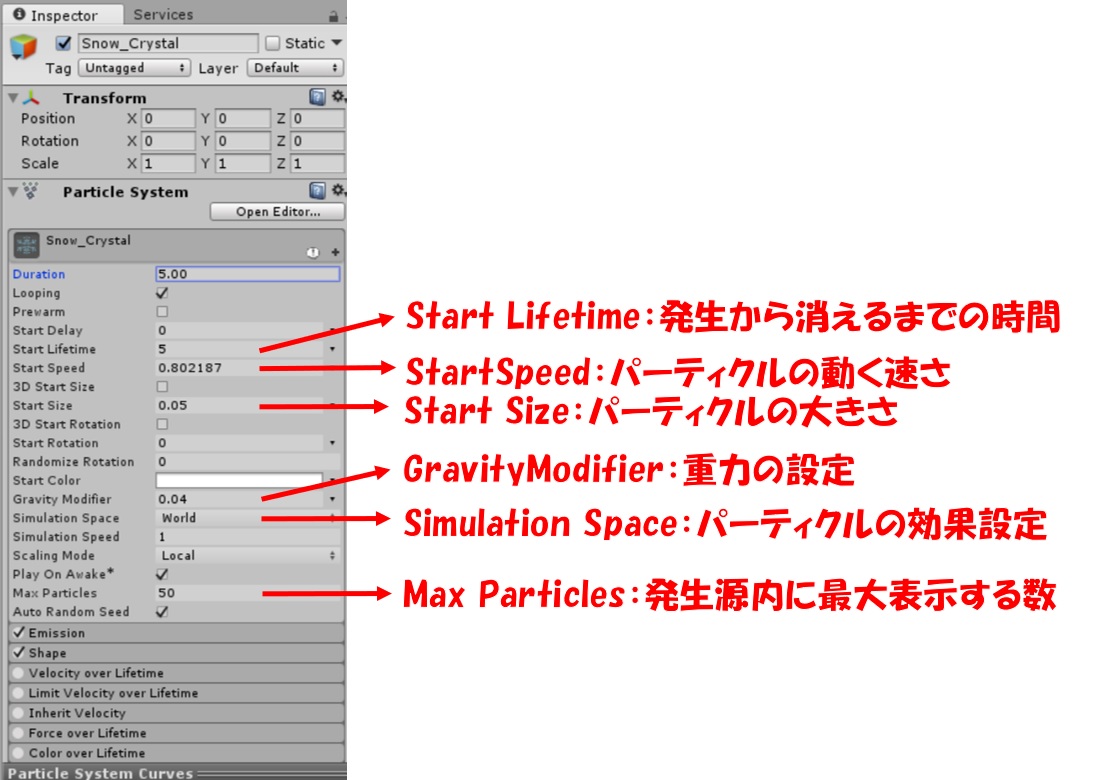Disable the Snow_Crystal active checkbox

pyautogui.click(x=65, y=43)
